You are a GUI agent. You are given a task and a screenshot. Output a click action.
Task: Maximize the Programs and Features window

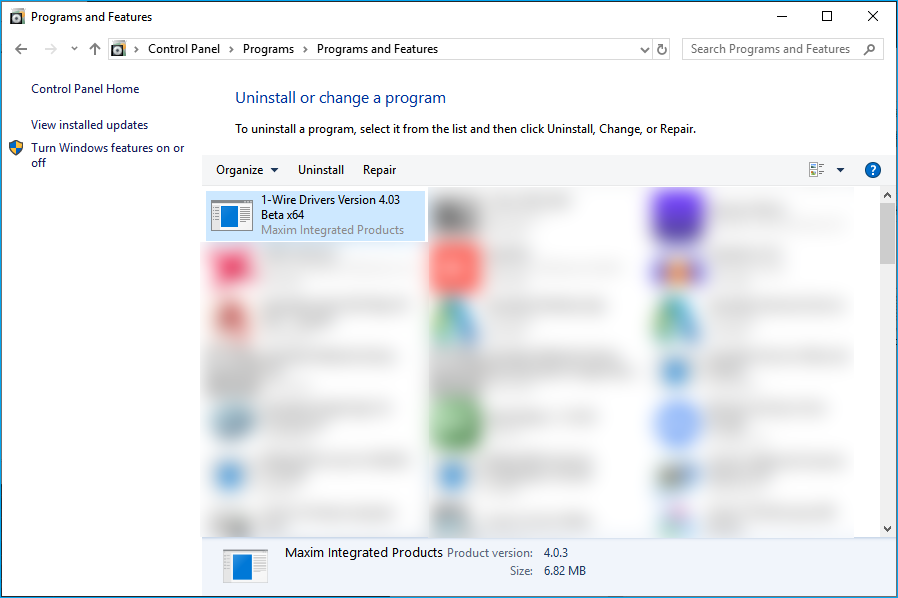point(827,17)
